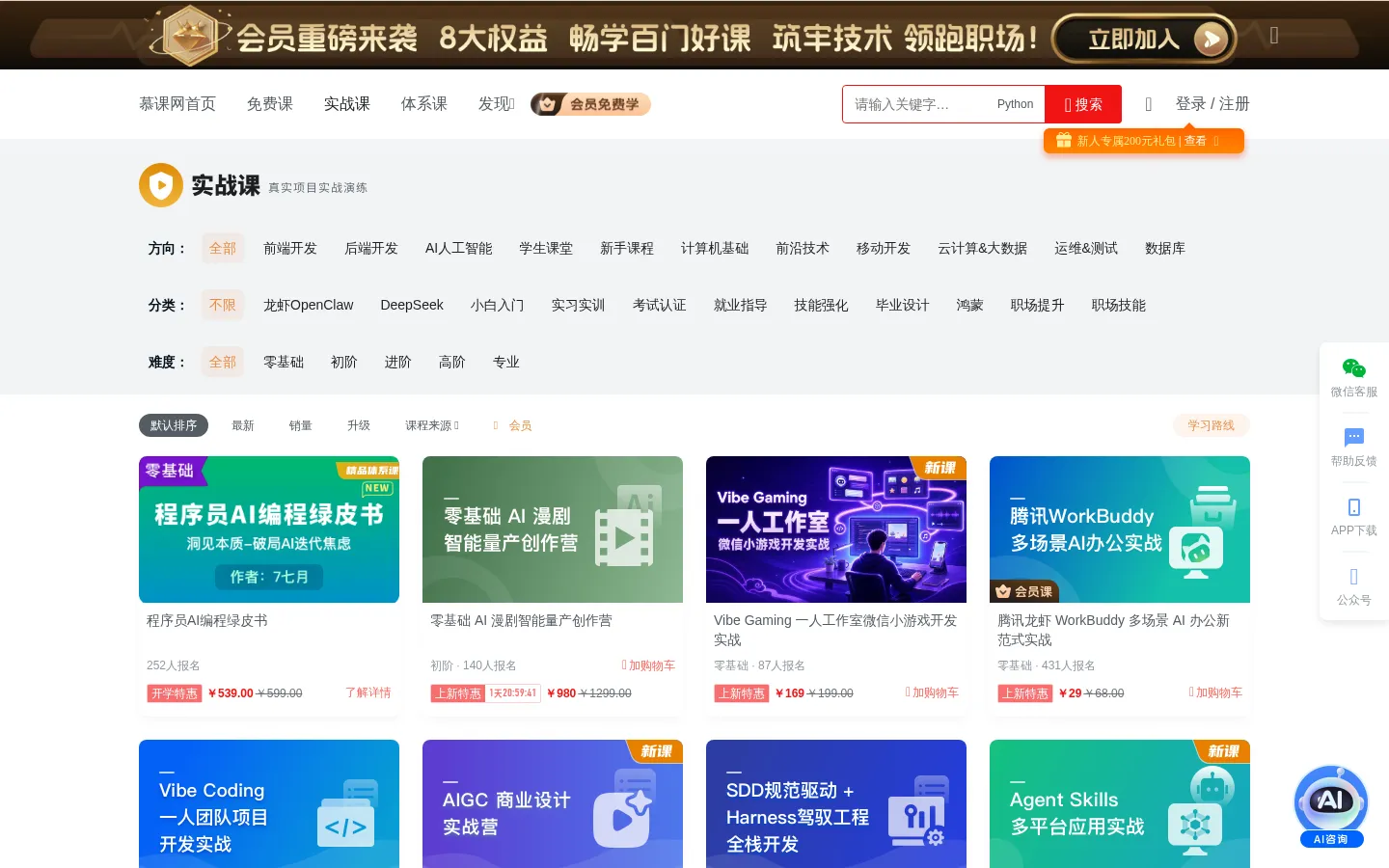Open 腾讯WorkBuddy course thumbnail
The image size is (1389, 868).
(1120, 529)
